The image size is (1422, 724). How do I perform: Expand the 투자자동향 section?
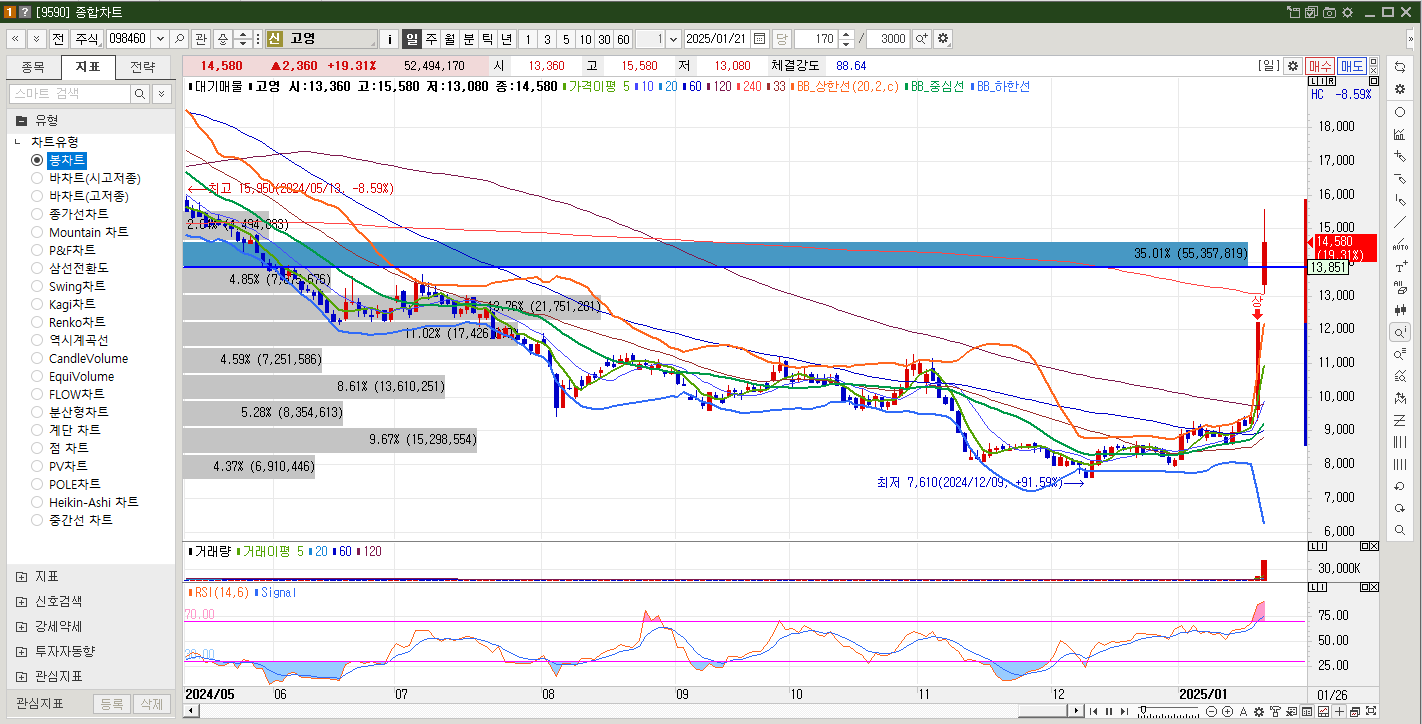21,651
